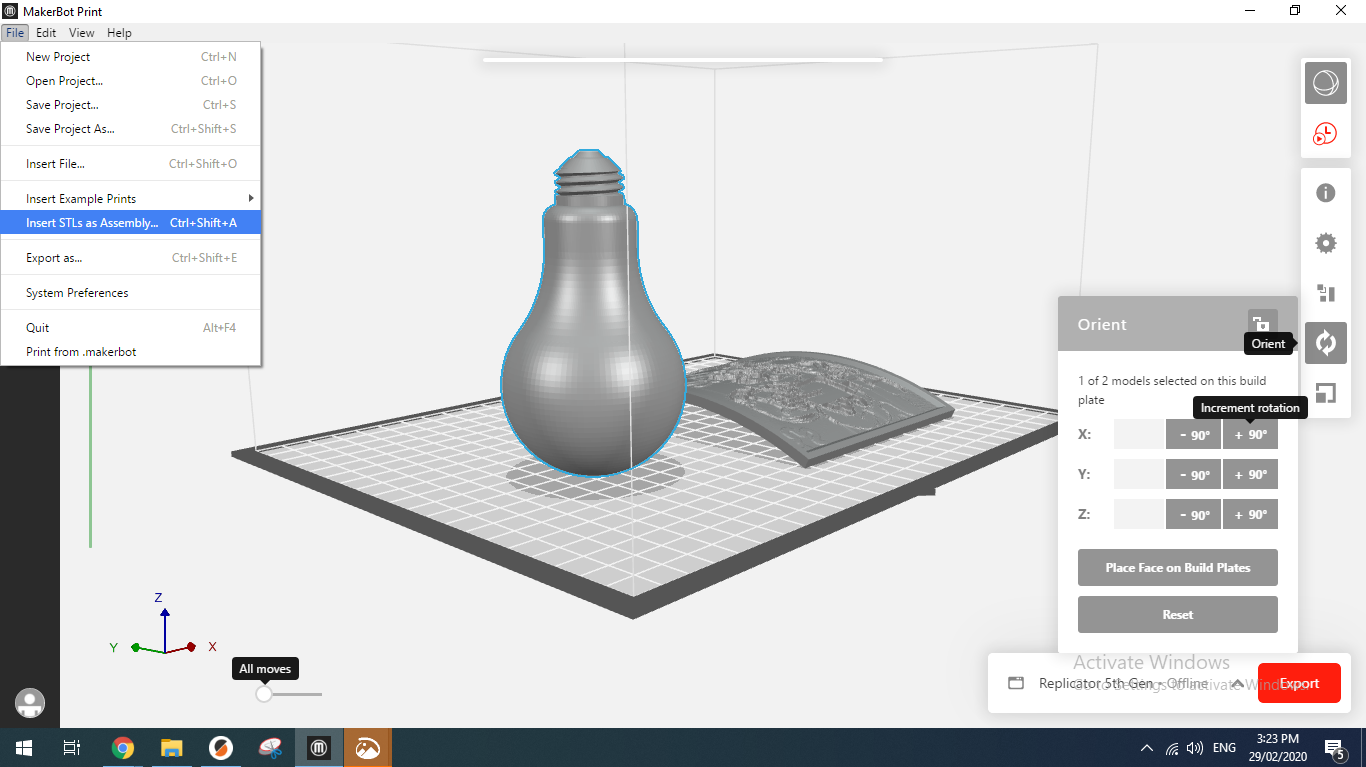This screenshot has height=767, width=1366.
Task: Select the Orient rotation tool
Action: pyautogui.click(x=1326, y=343)
